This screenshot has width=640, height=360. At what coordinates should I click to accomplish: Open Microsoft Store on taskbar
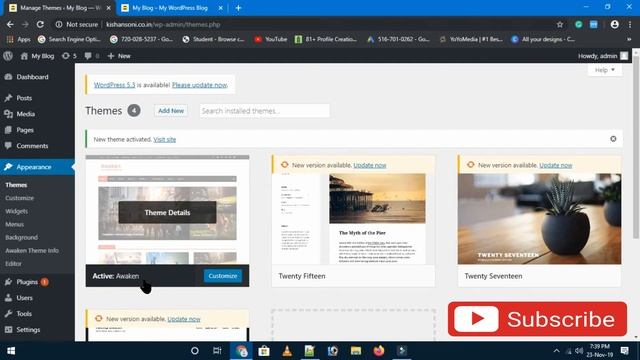264,351
